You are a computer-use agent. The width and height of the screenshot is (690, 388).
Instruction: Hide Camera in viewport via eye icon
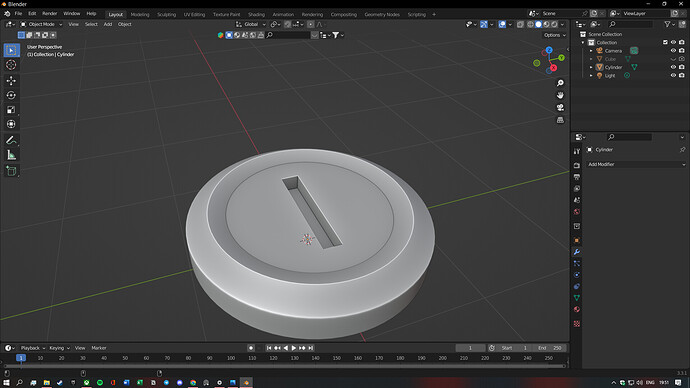tap(673, 51)
